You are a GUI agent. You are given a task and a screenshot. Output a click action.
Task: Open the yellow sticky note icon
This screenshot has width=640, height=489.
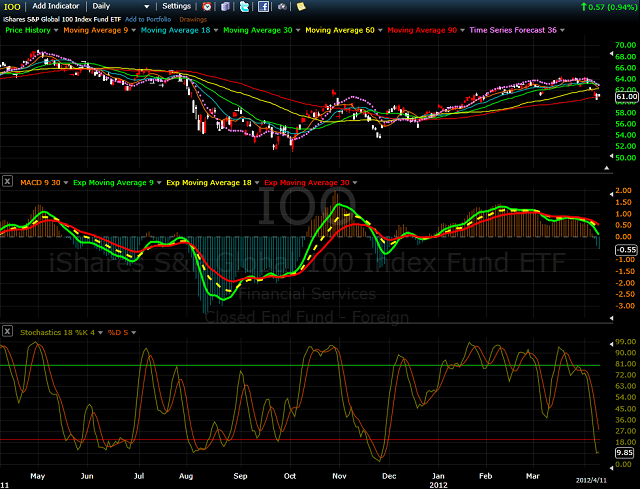coord(301,7)
